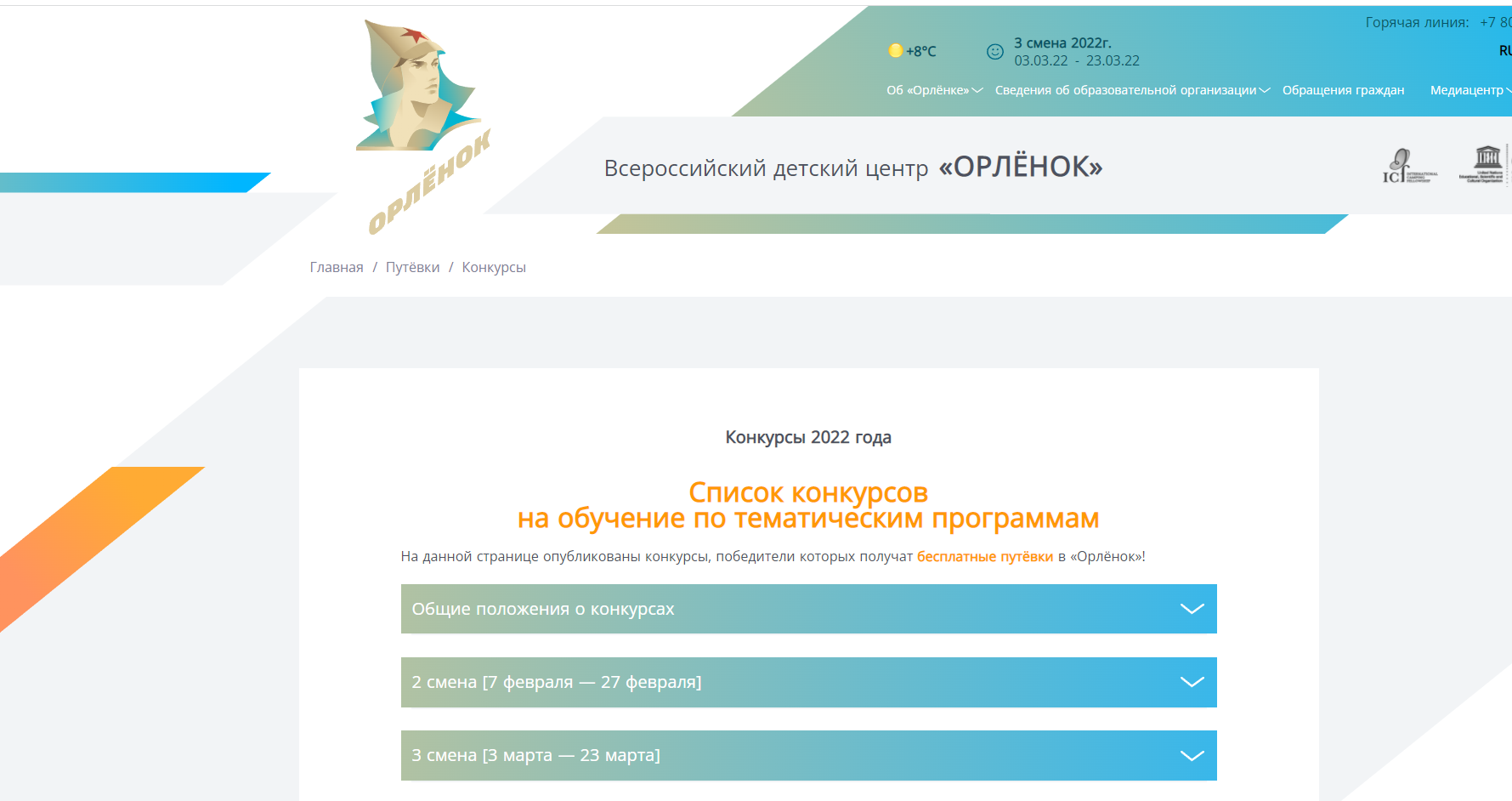Expand «2 смена [7 февраля — 27 февраля]»
Image resolution: width=1512 pixels, height=801 pixels.
coord(809,682)
